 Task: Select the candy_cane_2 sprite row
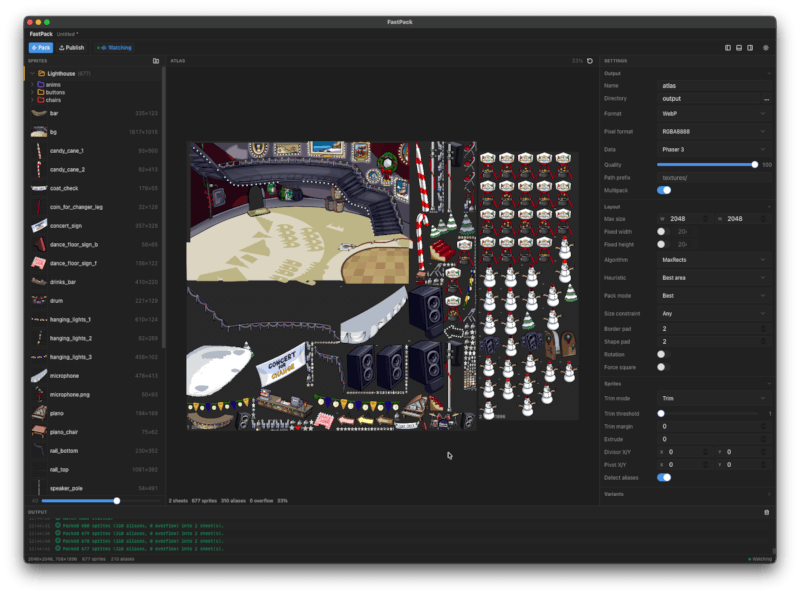tap(94, 169)
